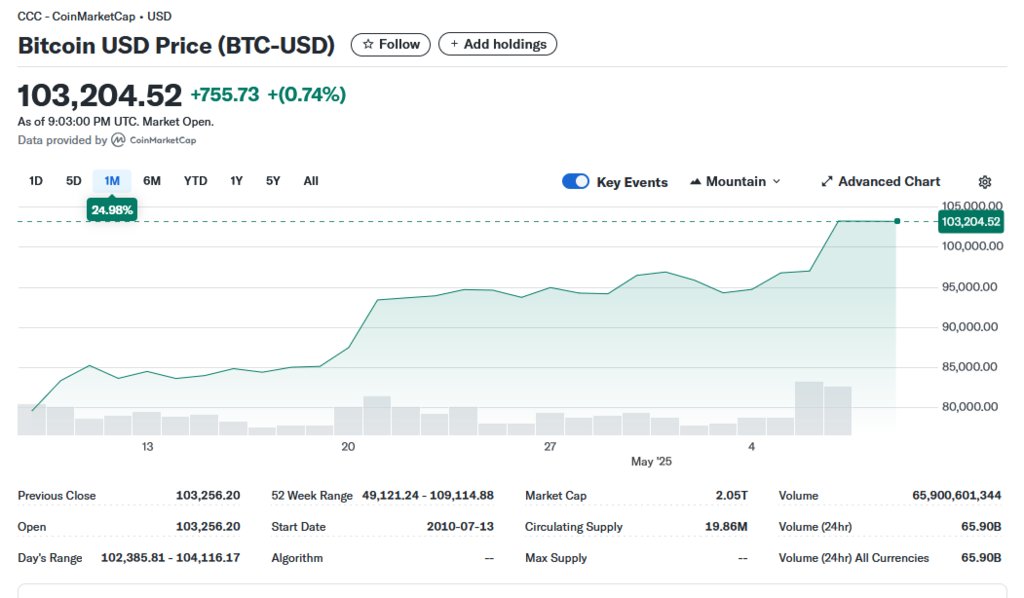Open chart settings gear icon
The width and height of the screenshot is (1024, 598).
click(985, 182)
